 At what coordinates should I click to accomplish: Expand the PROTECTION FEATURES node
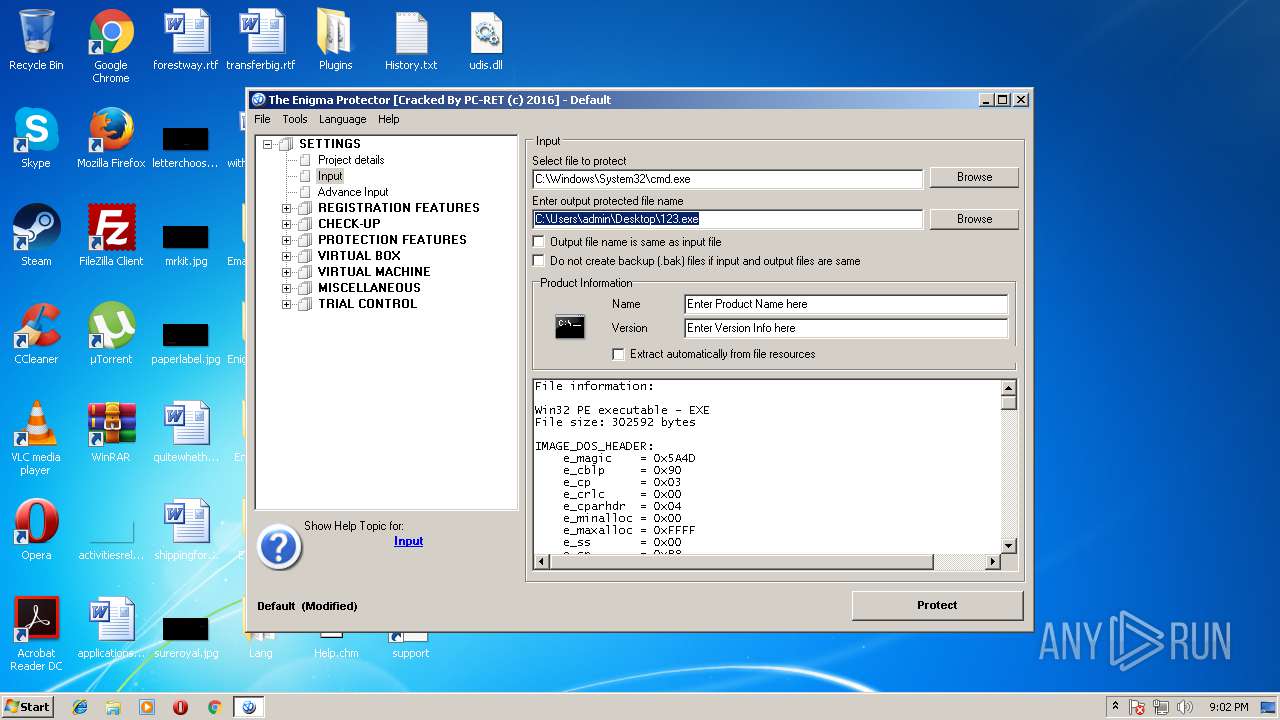click(286, 240)
